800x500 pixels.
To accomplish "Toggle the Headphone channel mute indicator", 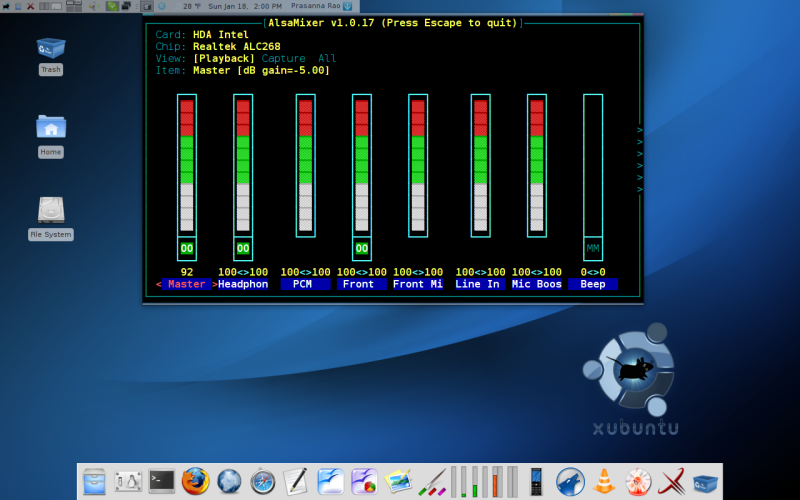I will pyautogui.click(x=243, y=248).
